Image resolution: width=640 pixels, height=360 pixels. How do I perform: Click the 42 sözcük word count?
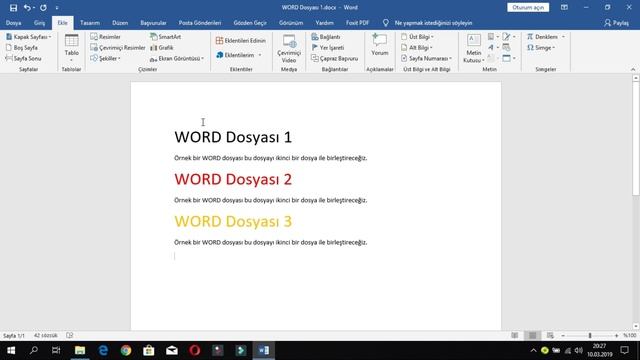(45, 336)
